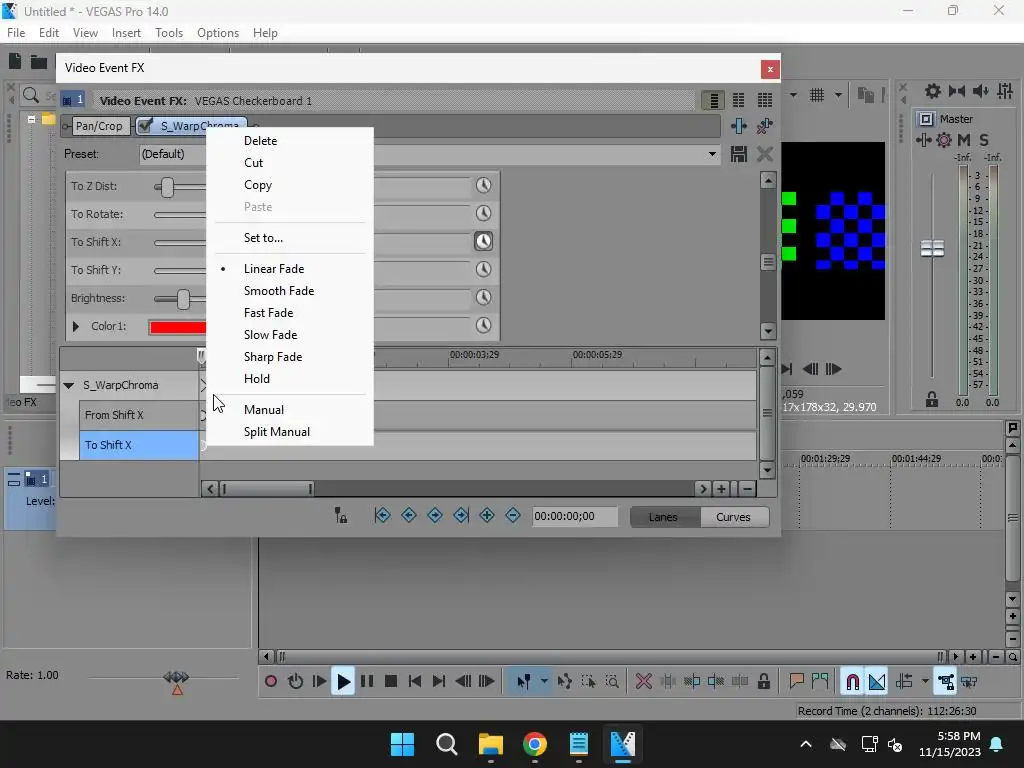Delete the preset with the X icon
Viewport: 1024px width, 768px height.
click(x=765, y=154)
